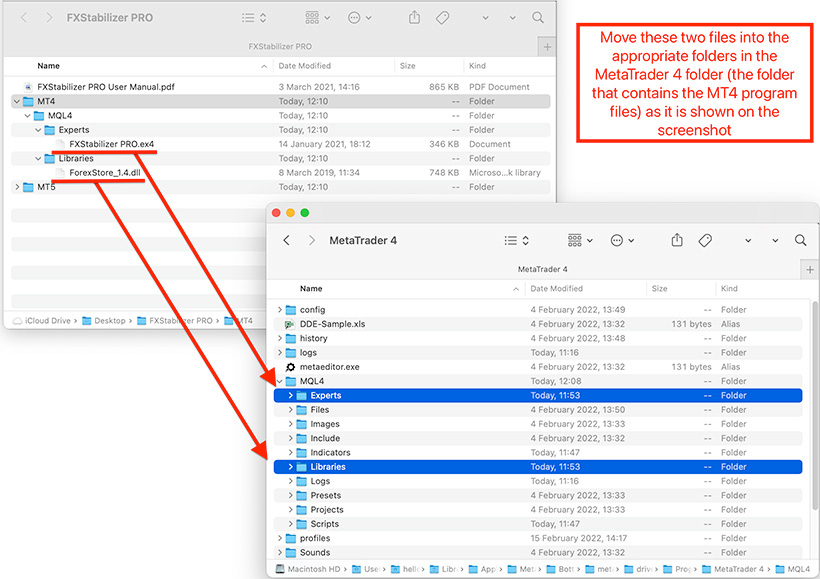Open group-by grid menu in FXStabilizer PRO window
The image size is (820, 579).
(317, 18)
